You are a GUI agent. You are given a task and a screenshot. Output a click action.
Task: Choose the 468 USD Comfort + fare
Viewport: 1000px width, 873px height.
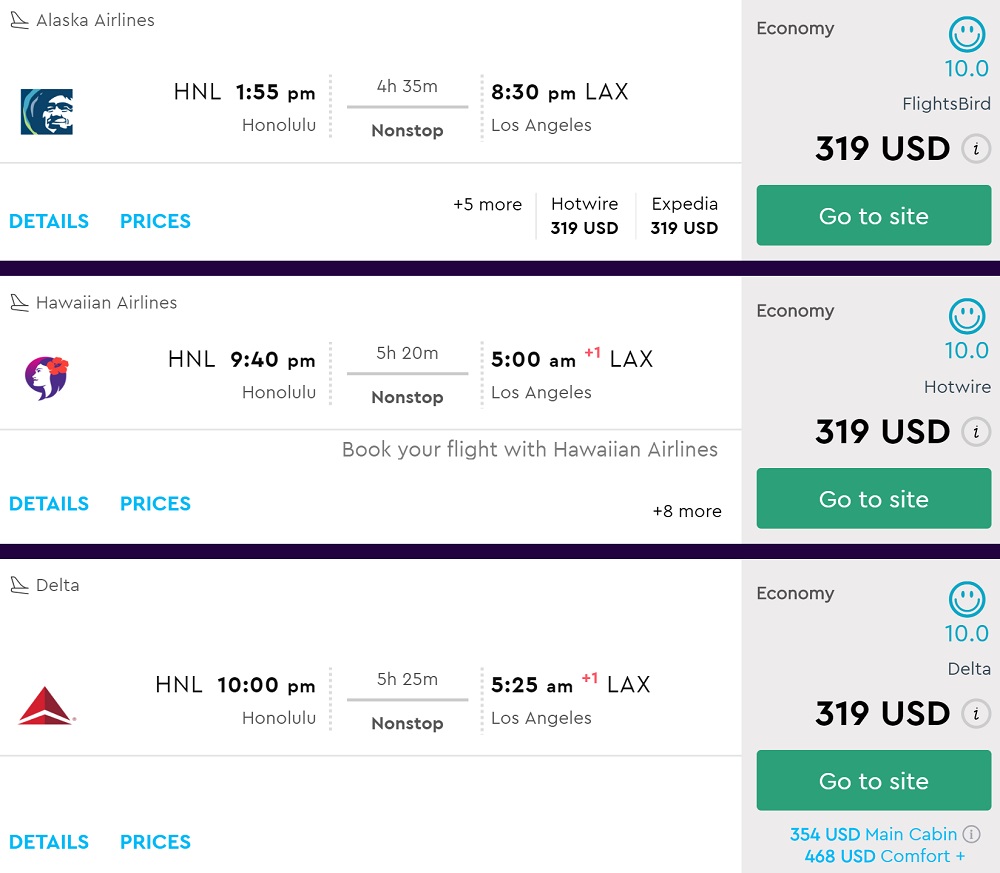pos(884,856)
